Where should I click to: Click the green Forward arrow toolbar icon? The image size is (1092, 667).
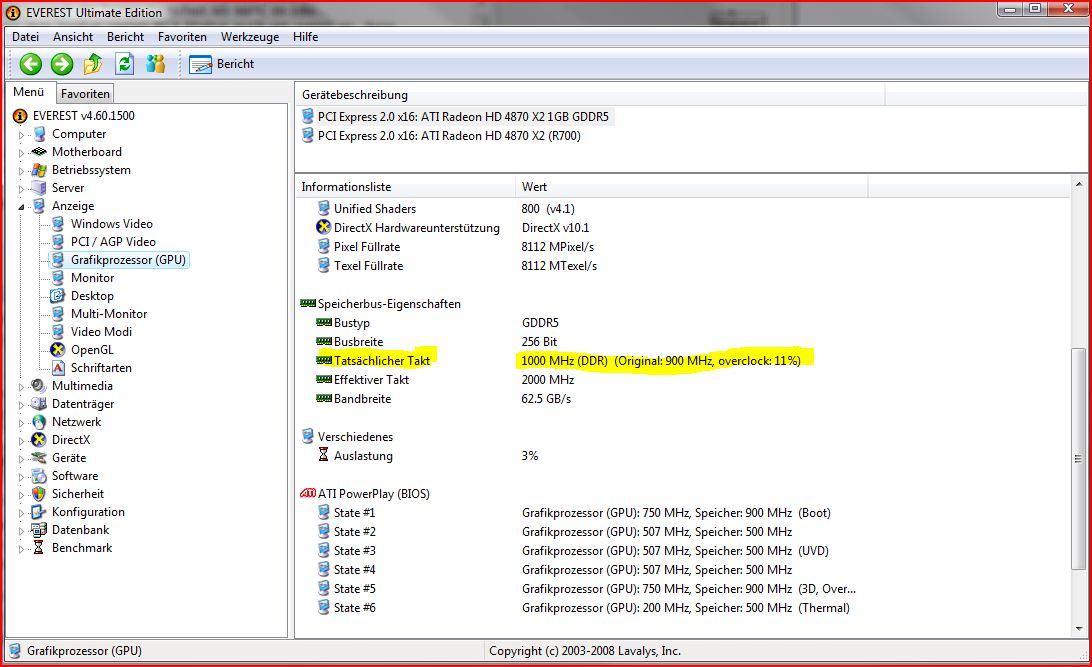61,64
